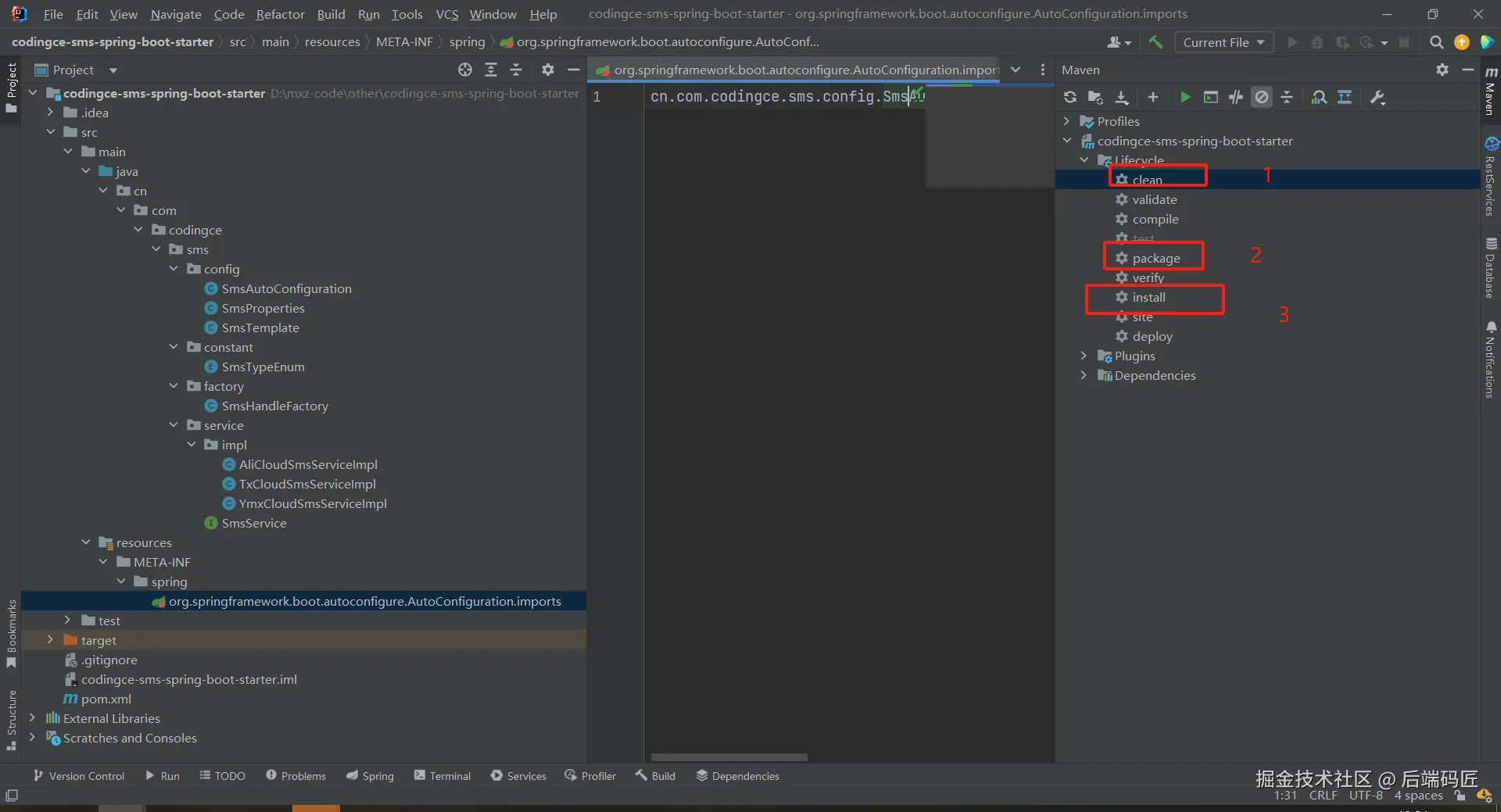1501x812 pixels.
Task: Open pom.xml in the Project tree
Action: (106, 699)
